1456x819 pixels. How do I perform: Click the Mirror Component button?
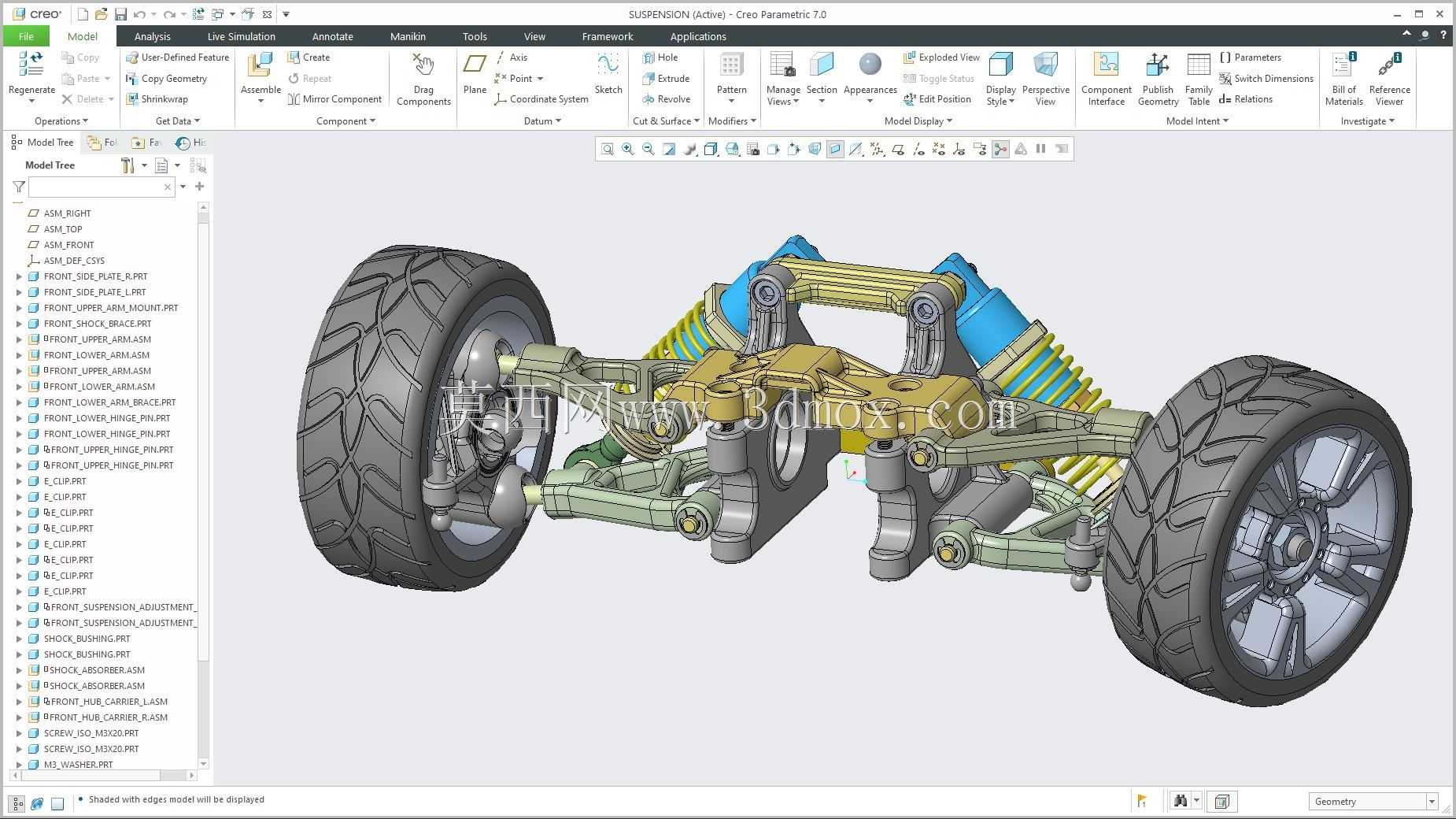(334, 99)
